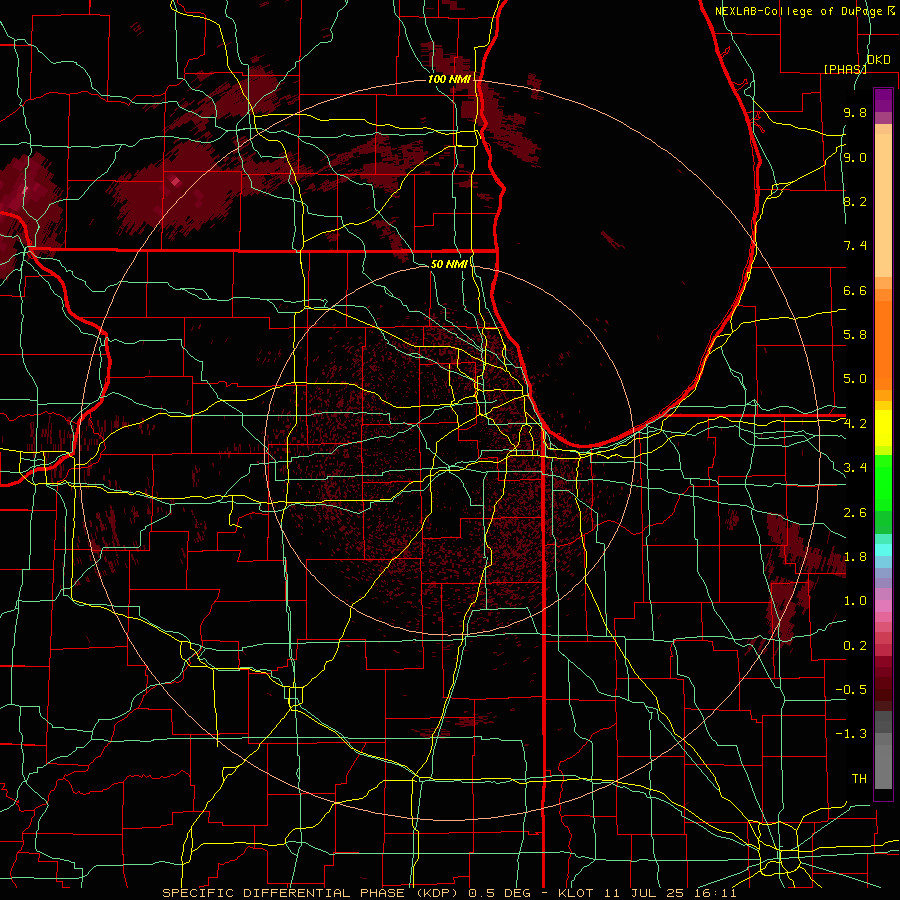900x900 pixels.
Task: Click the 100 NMI range ring label
Action: pyautogui.click(x=449, y=79)
